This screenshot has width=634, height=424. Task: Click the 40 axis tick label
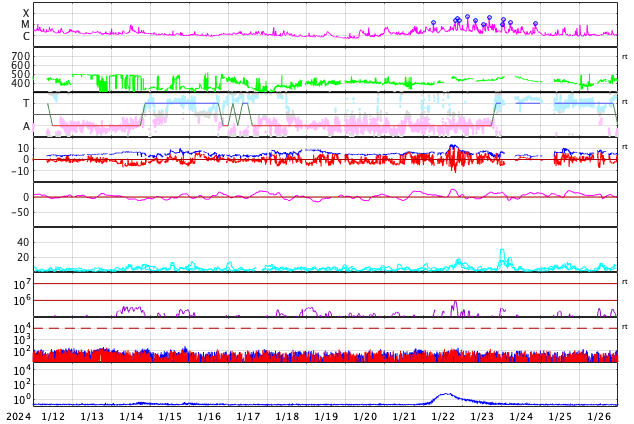coord(23,243)
